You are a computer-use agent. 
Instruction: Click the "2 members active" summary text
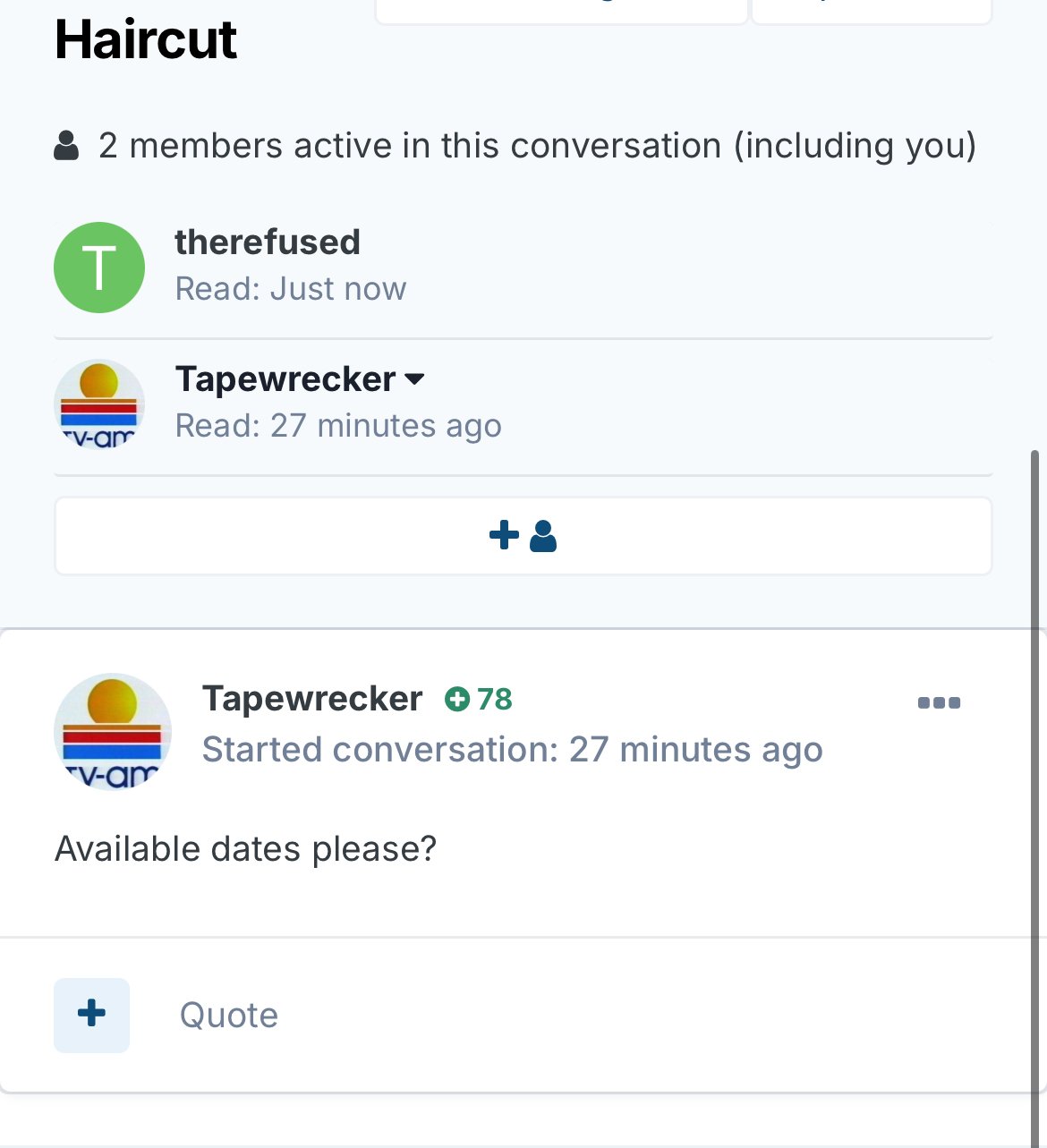537,145
